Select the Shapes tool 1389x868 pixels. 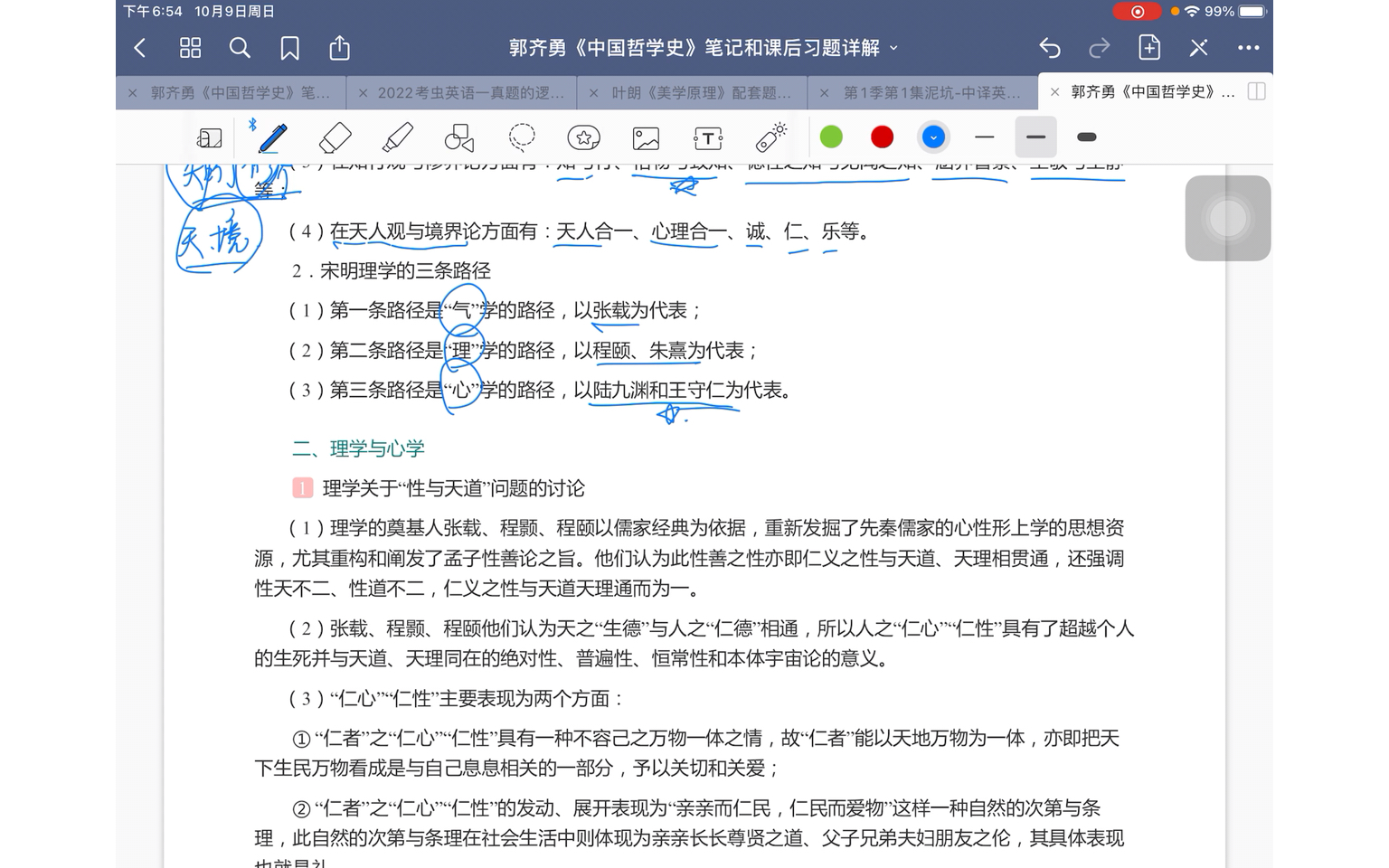point(459,137)
